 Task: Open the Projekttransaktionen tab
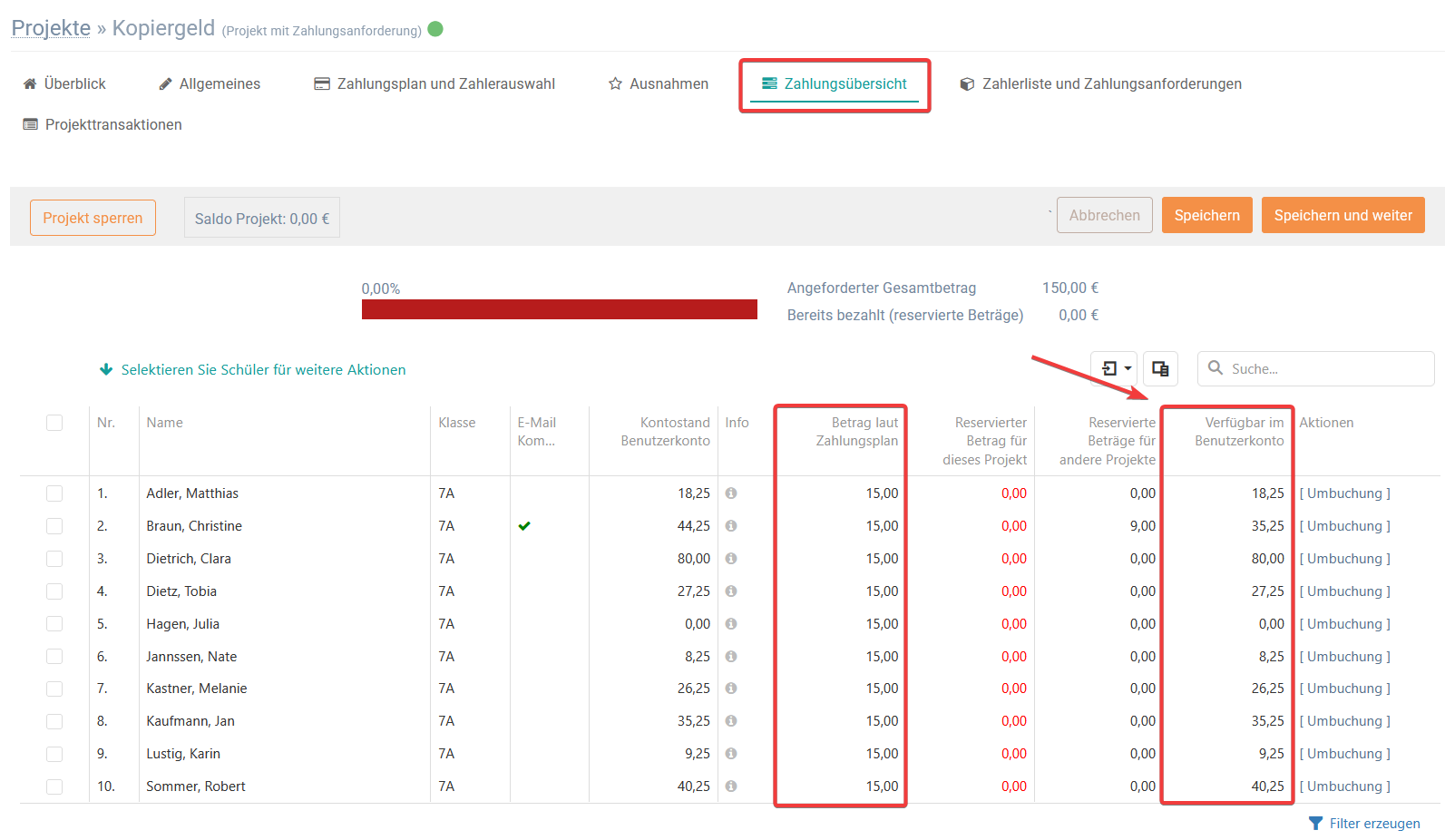103,124
